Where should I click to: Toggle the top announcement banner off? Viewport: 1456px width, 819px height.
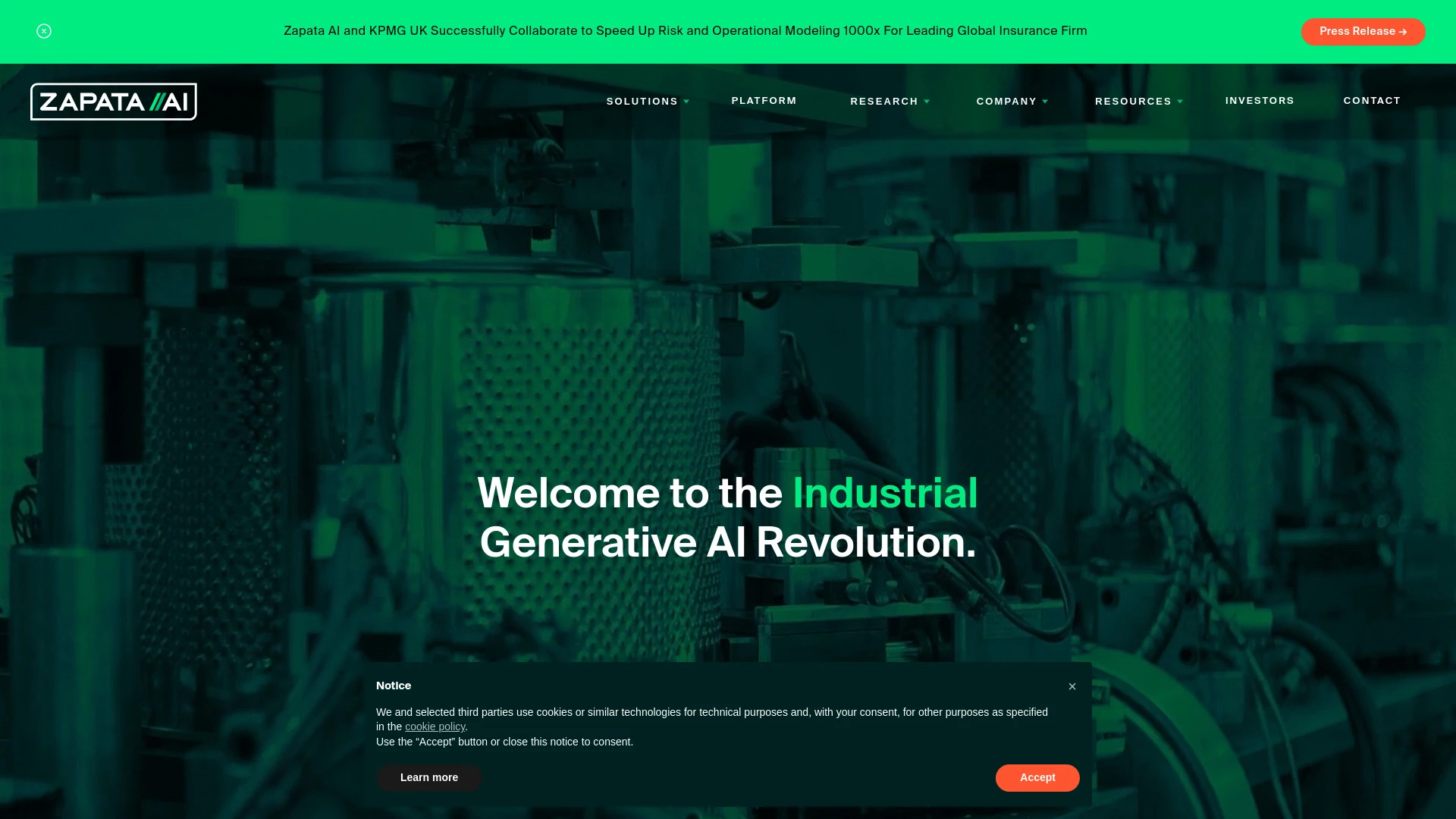(x=44, y=31)
